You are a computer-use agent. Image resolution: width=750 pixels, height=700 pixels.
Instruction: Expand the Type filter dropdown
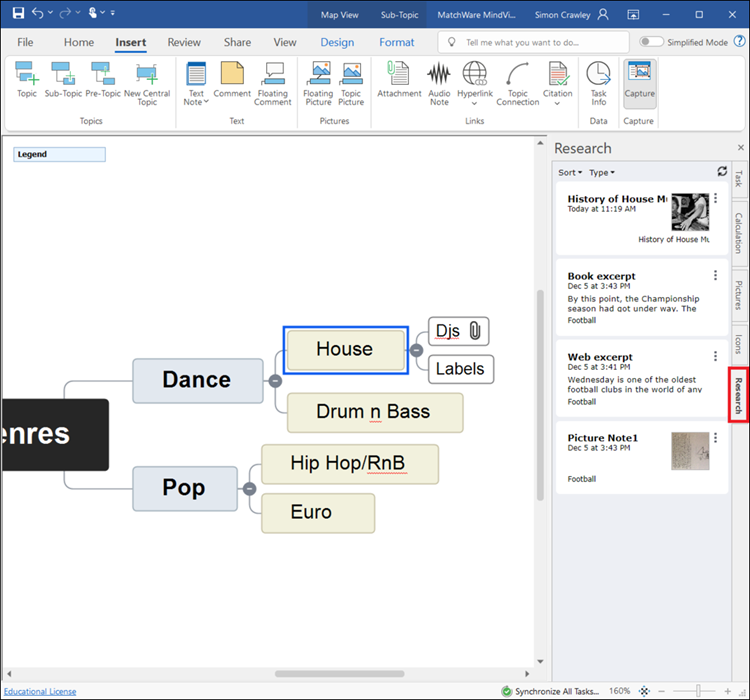[601, 173]
